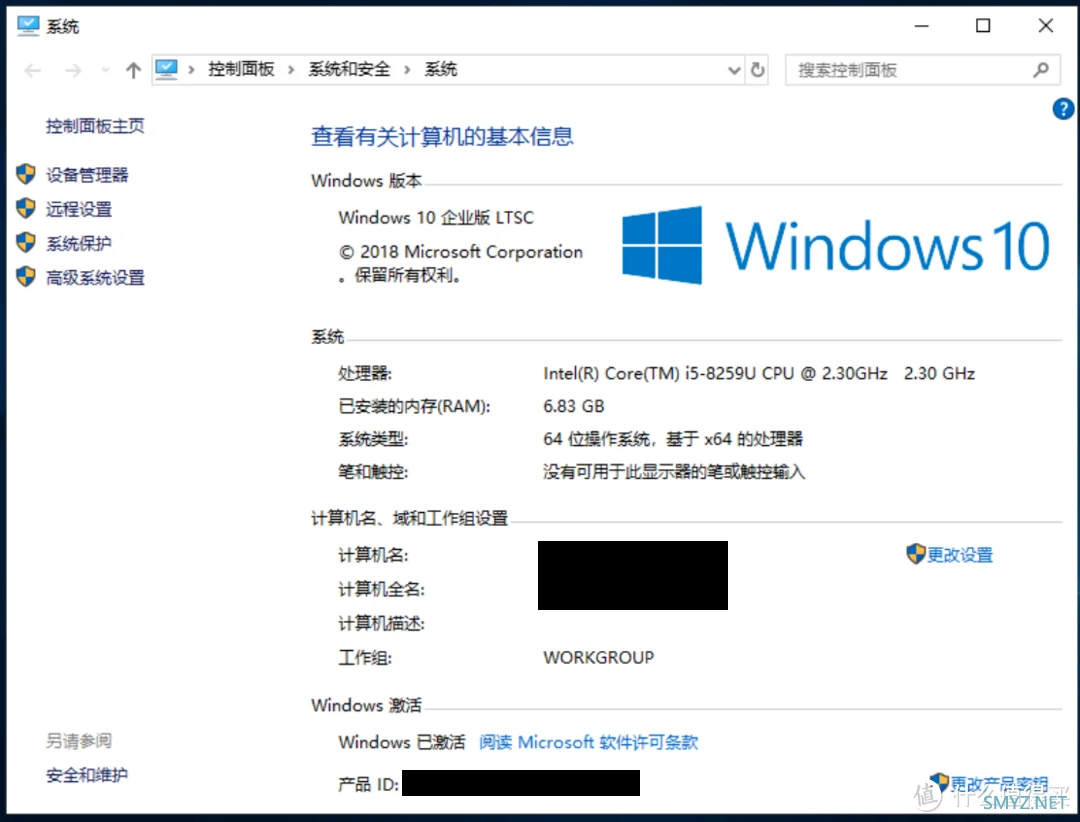Image resolution: width=1080 pixels, height=822 pixels.
Task: Open 系统保护 link
Action: 79,244
